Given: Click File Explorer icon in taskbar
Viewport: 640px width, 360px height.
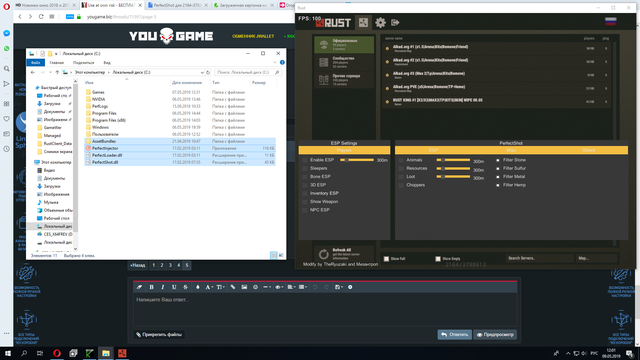Looking at the screenshot, I should 106,353.
